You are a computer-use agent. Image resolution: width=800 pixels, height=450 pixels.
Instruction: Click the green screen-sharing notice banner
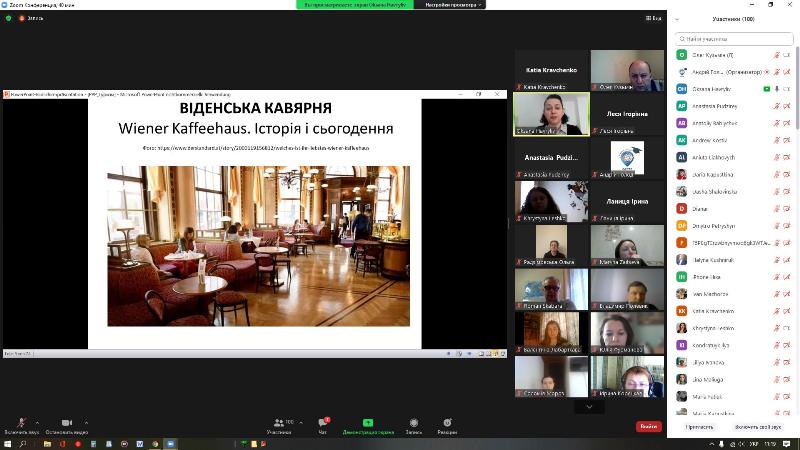tap(355, 5)
